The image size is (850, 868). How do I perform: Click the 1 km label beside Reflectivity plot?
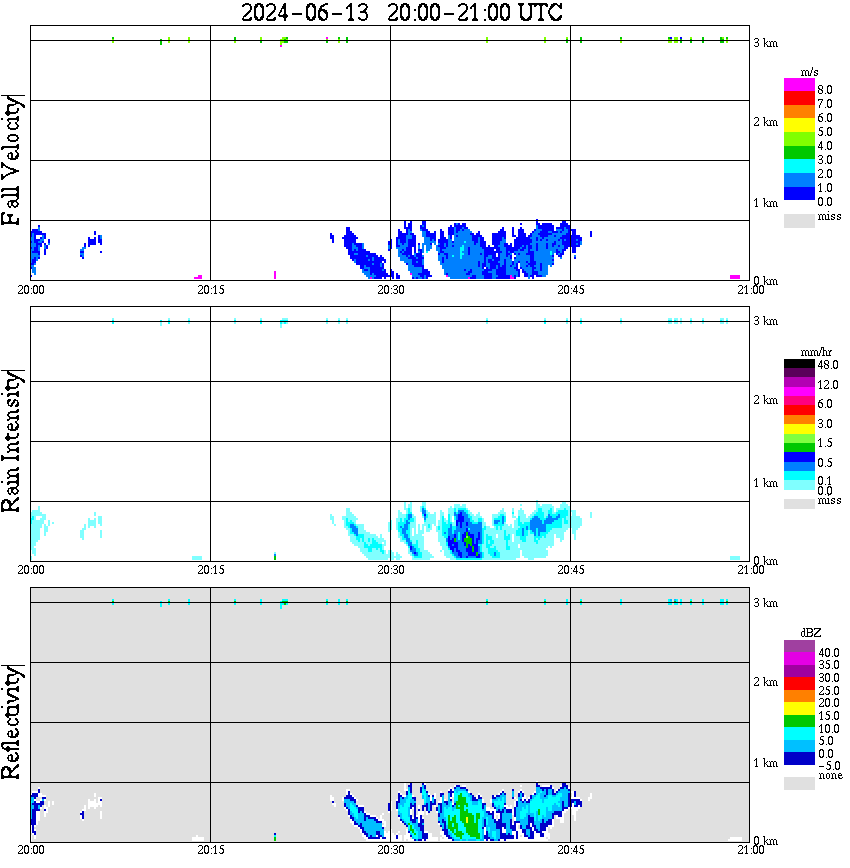765,763
